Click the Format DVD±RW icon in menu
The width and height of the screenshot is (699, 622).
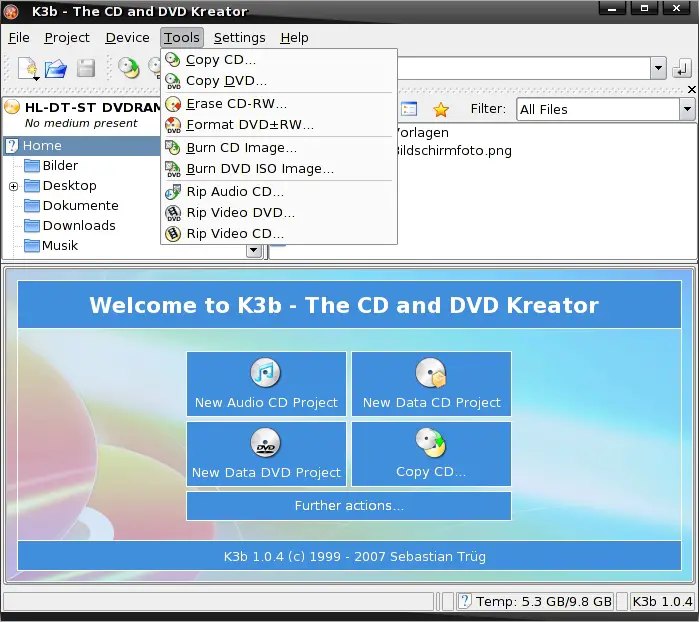click(173, 125)
